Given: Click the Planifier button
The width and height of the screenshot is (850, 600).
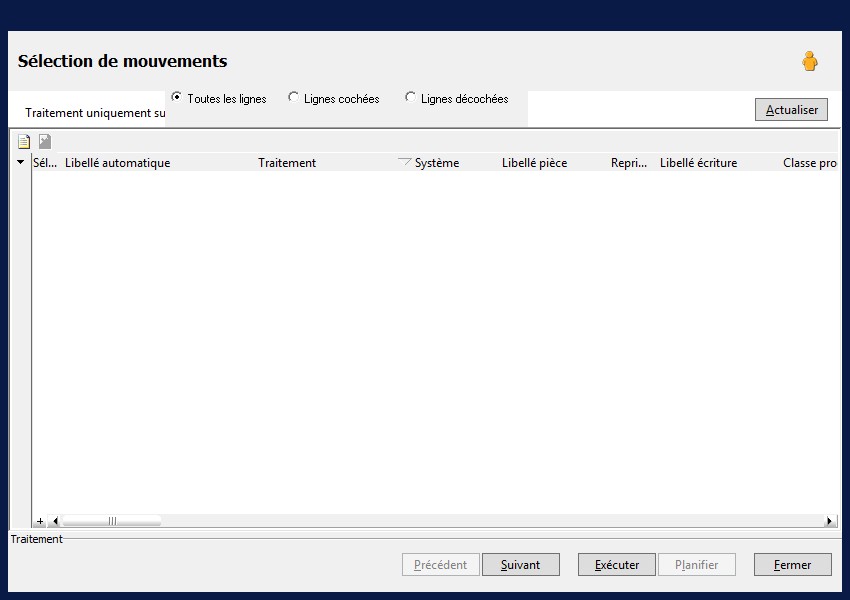Looking at the screenshot, I should (x=697, y=564).
